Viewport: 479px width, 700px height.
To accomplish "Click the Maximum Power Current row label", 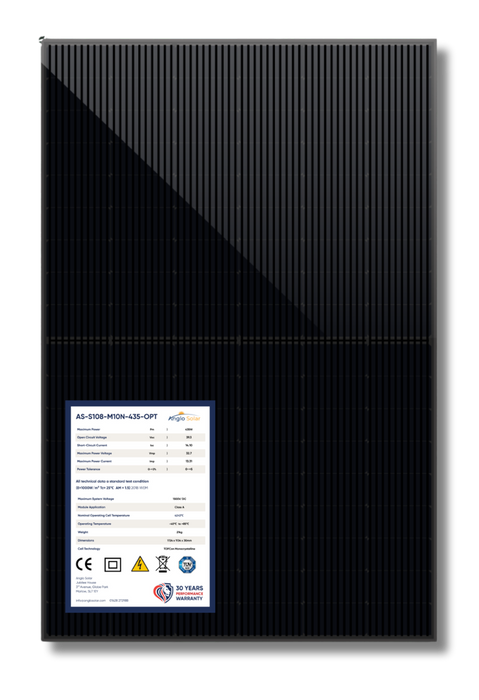I will [x=94, y=461].
